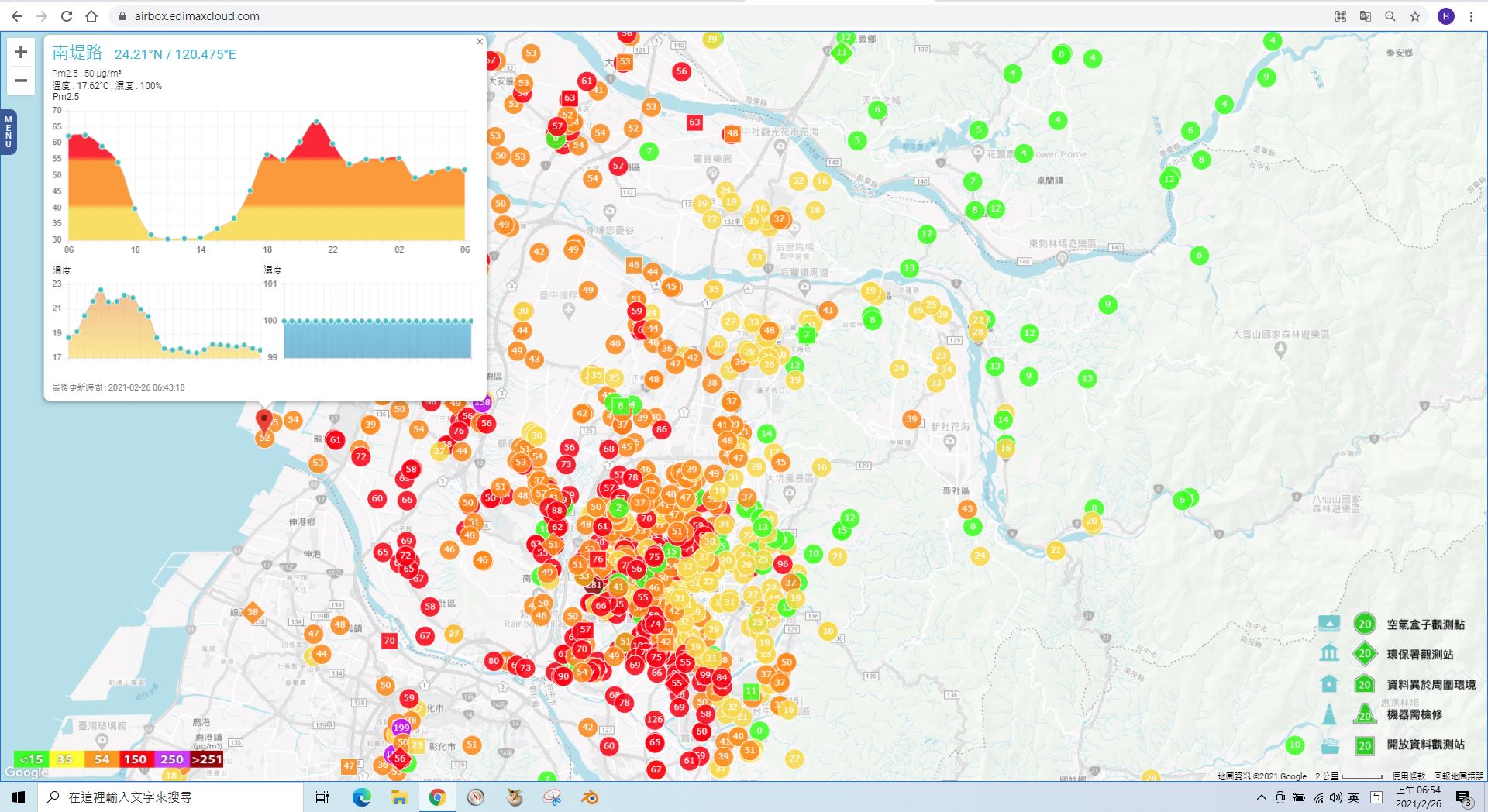
Task: Click the 南堤路 station title
Action: (x=77, y=53)
